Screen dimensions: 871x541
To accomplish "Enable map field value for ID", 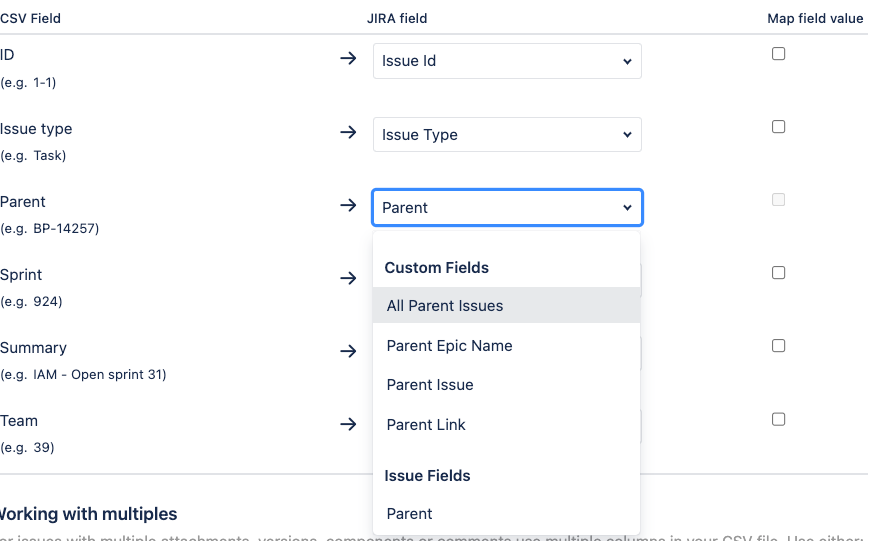I will click(778, 54).
